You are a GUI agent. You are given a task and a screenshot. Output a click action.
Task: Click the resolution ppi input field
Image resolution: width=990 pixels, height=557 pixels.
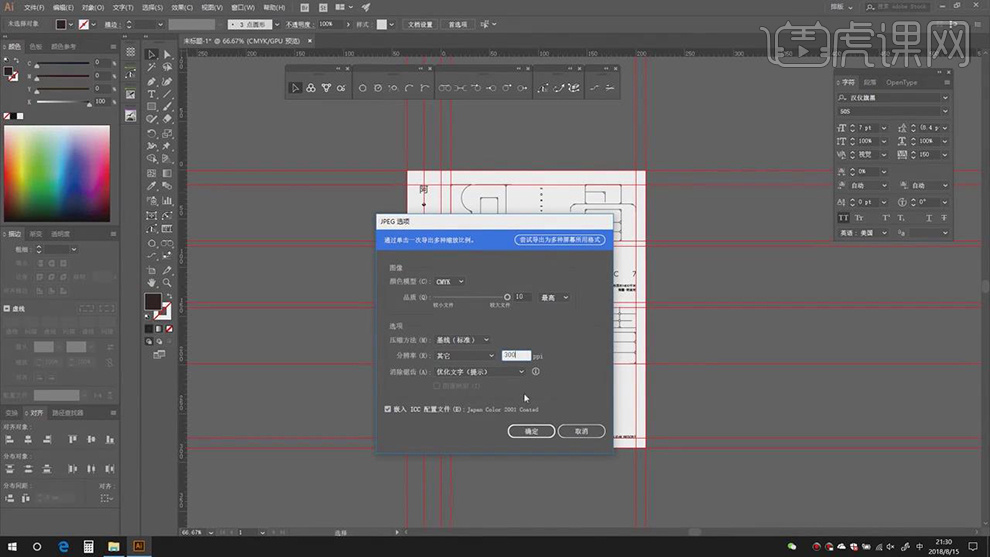click(x=515, y=355)
